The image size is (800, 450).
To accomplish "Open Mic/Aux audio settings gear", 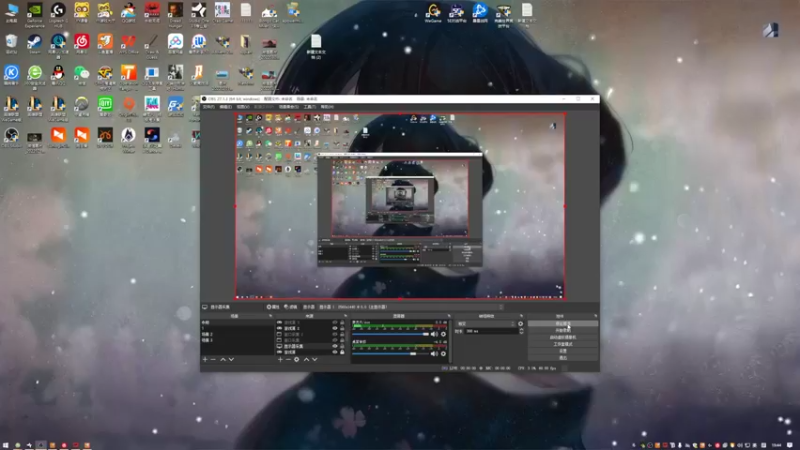I will 443,334.
